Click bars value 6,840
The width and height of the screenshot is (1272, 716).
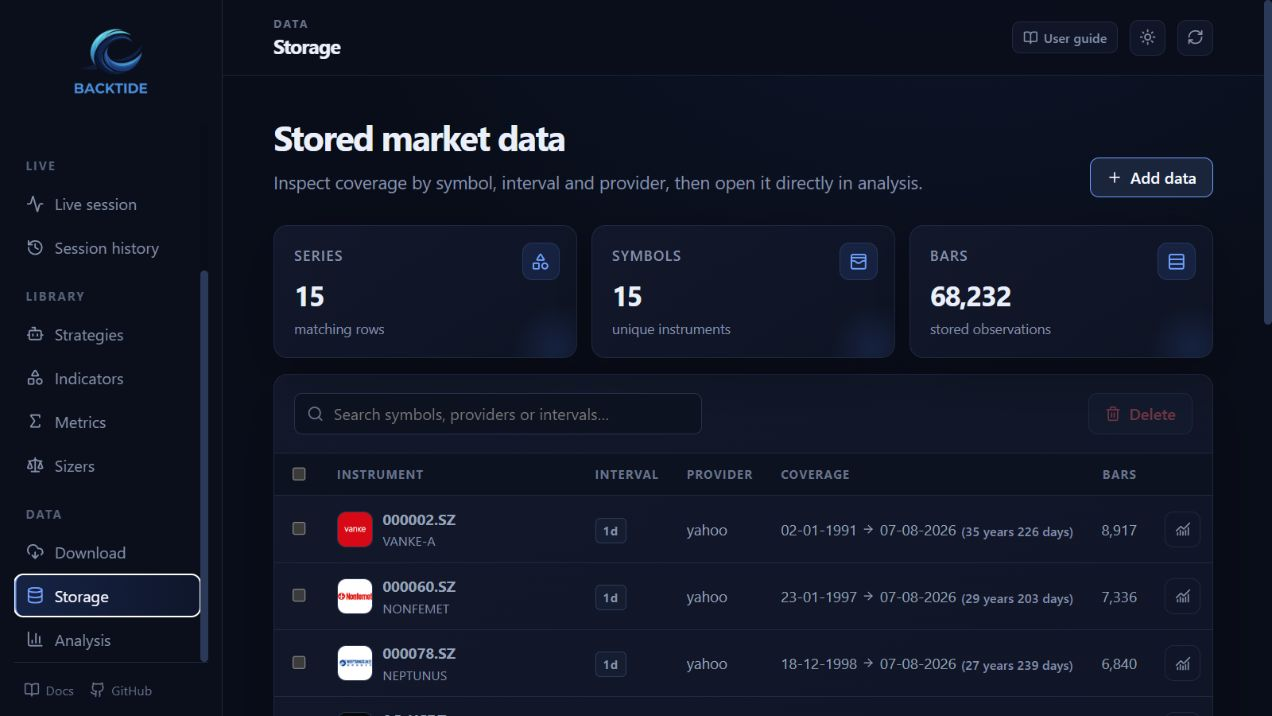tap(1119, 664)
